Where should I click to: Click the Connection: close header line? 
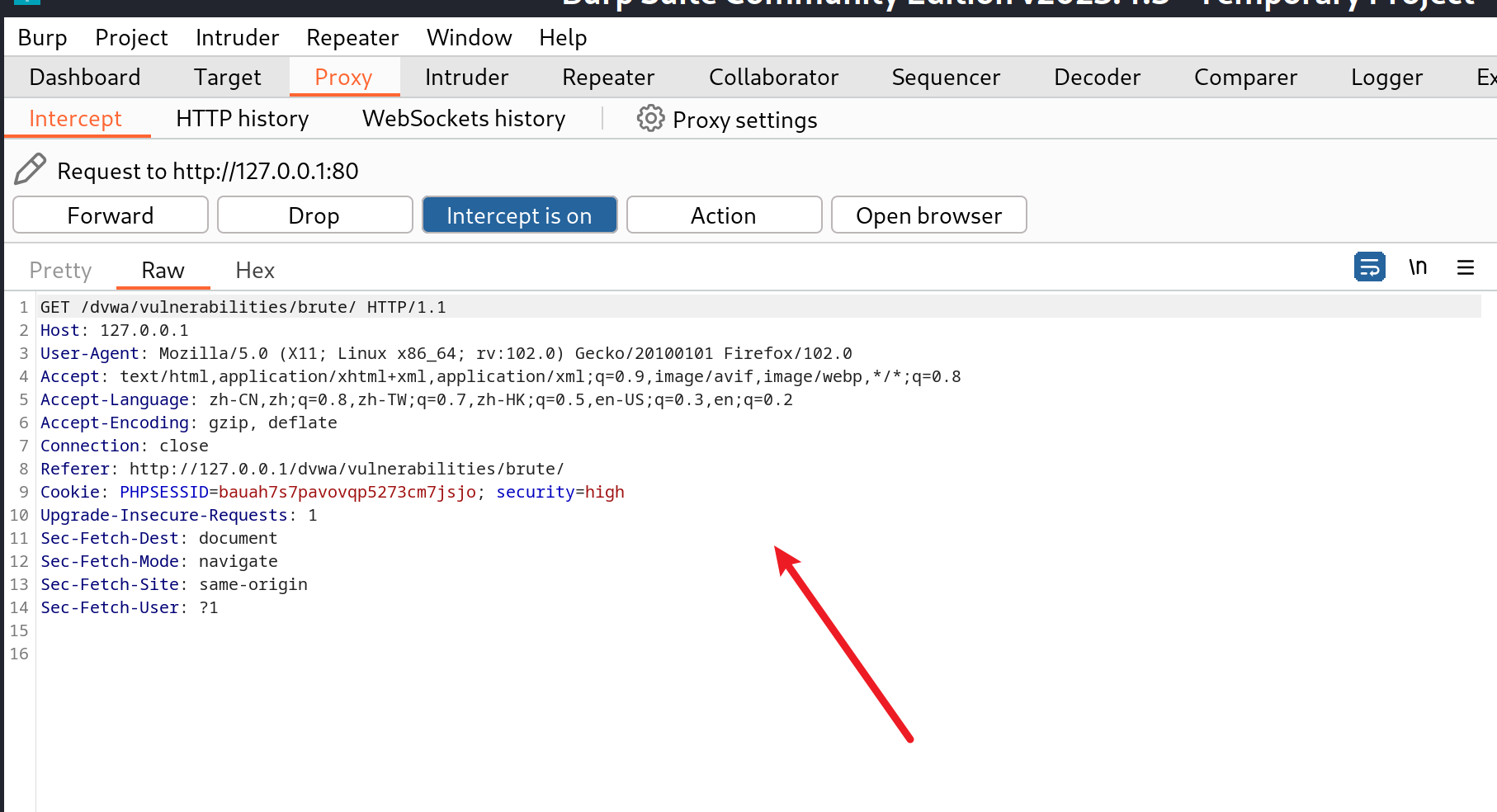[x=125, y=446]
